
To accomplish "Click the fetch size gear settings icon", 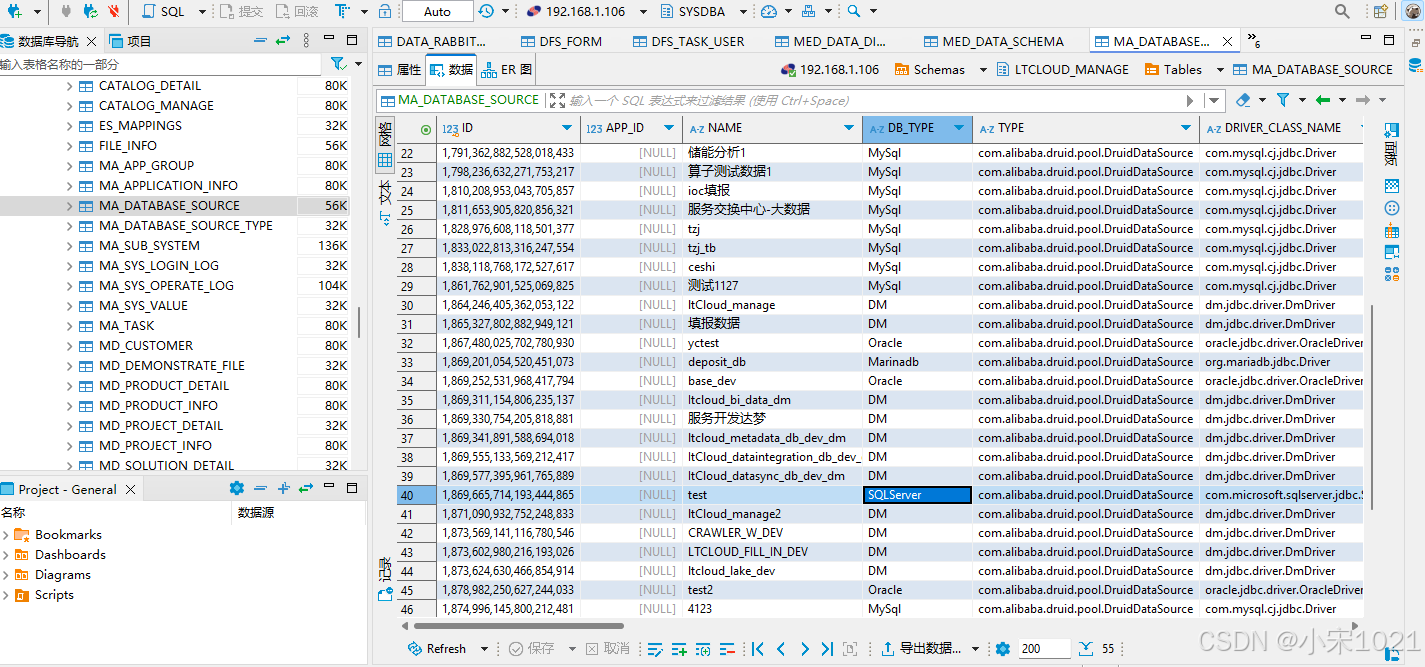I will [1003, 648].
